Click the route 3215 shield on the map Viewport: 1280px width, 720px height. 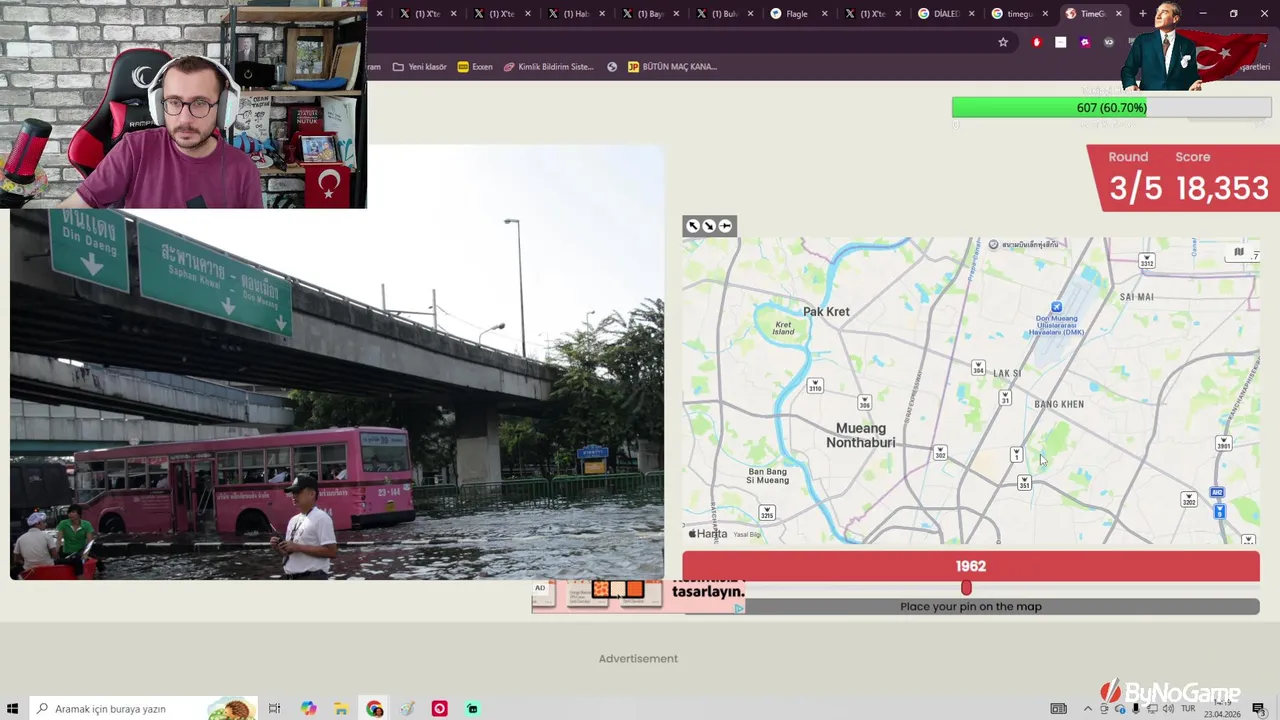pyautogui.click(x=767, y=513)
